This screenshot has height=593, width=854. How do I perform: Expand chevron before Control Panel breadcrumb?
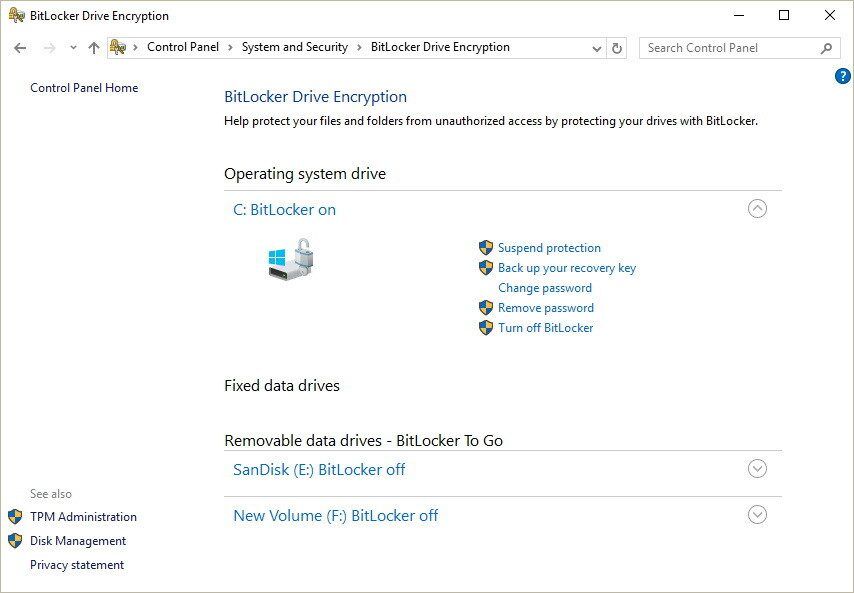136,48
